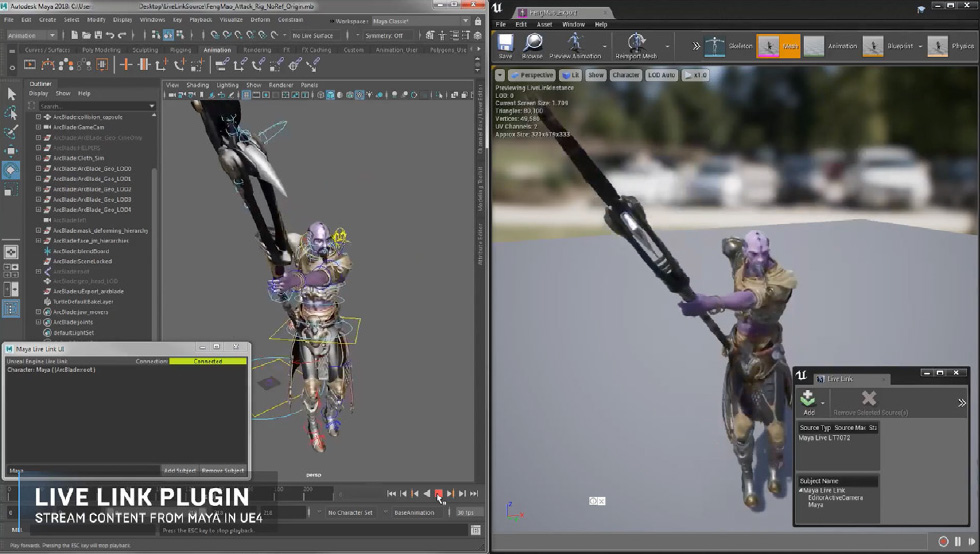Image resolution: width=980 pixels, height=554 pixels.
Task: Toggle Maya viewport grid button
Action: [246, 95]
